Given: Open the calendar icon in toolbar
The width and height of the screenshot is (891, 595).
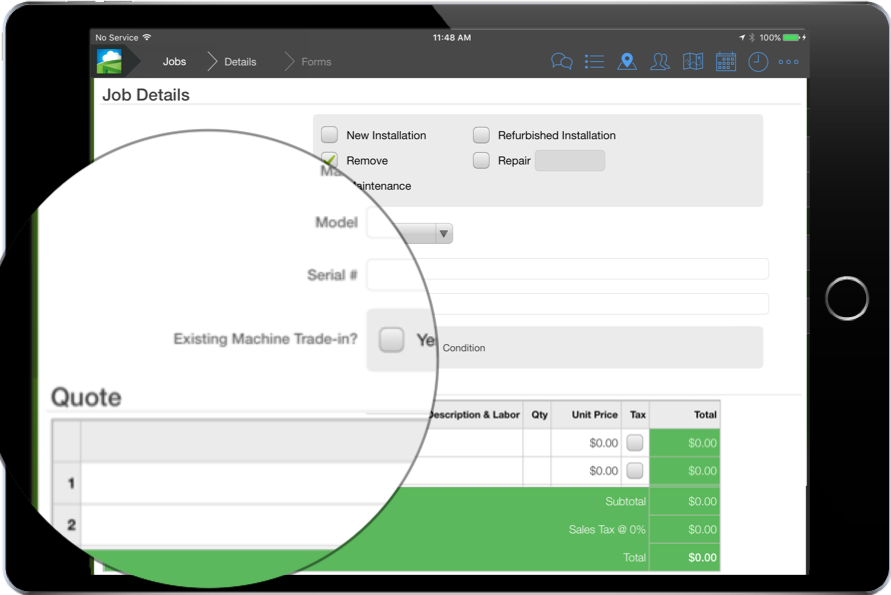Looking at the screenshot, I should pyautogui.click(x=726, y=61).
